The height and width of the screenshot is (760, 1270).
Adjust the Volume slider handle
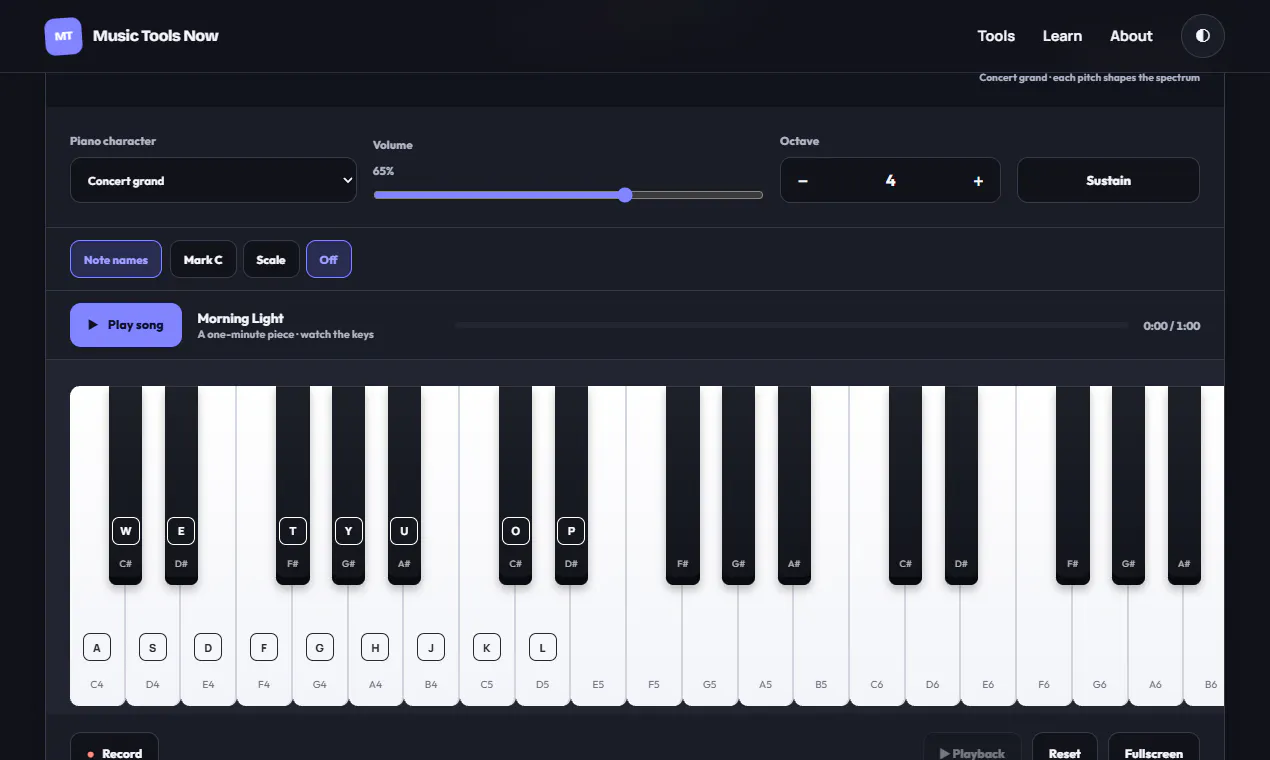click(625, 195)
